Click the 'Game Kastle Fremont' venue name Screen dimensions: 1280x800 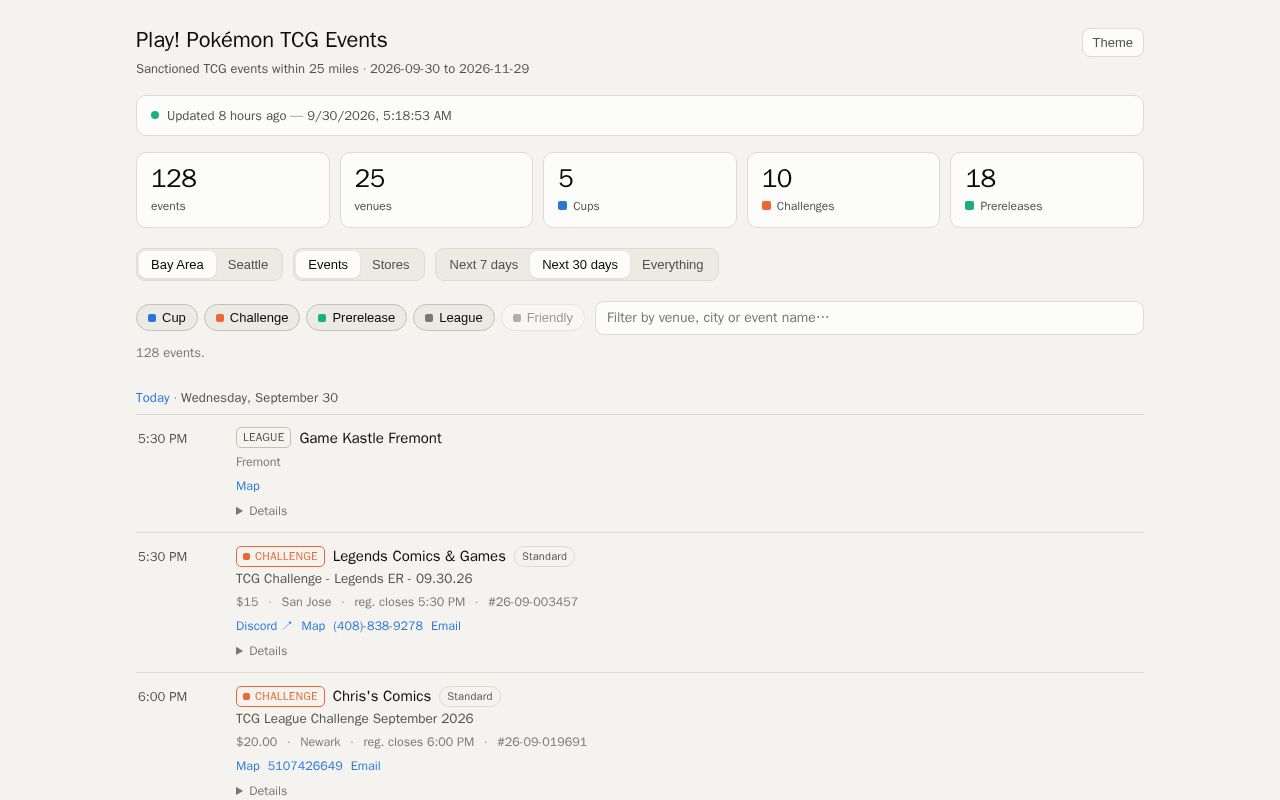point(371,438)
